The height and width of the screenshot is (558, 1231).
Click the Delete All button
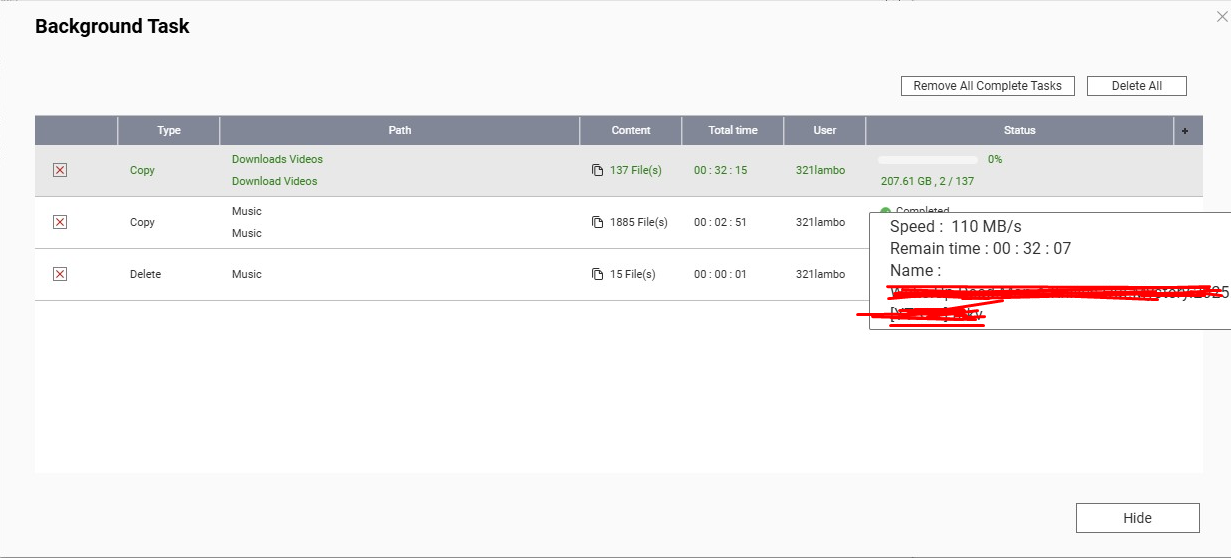tap(1137, 86)
